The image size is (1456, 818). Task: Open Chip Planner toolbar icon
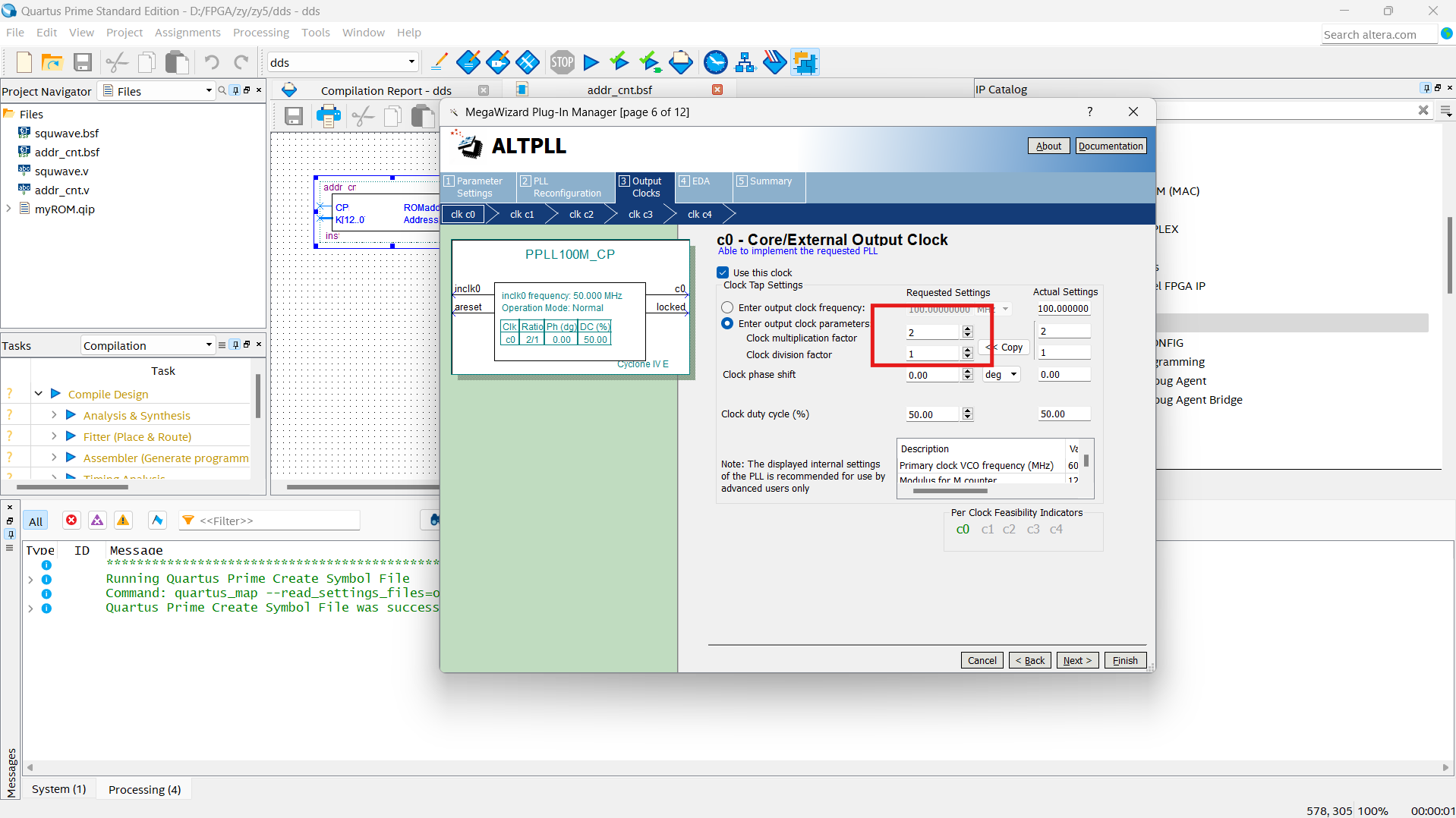click(x=528, y=62)
